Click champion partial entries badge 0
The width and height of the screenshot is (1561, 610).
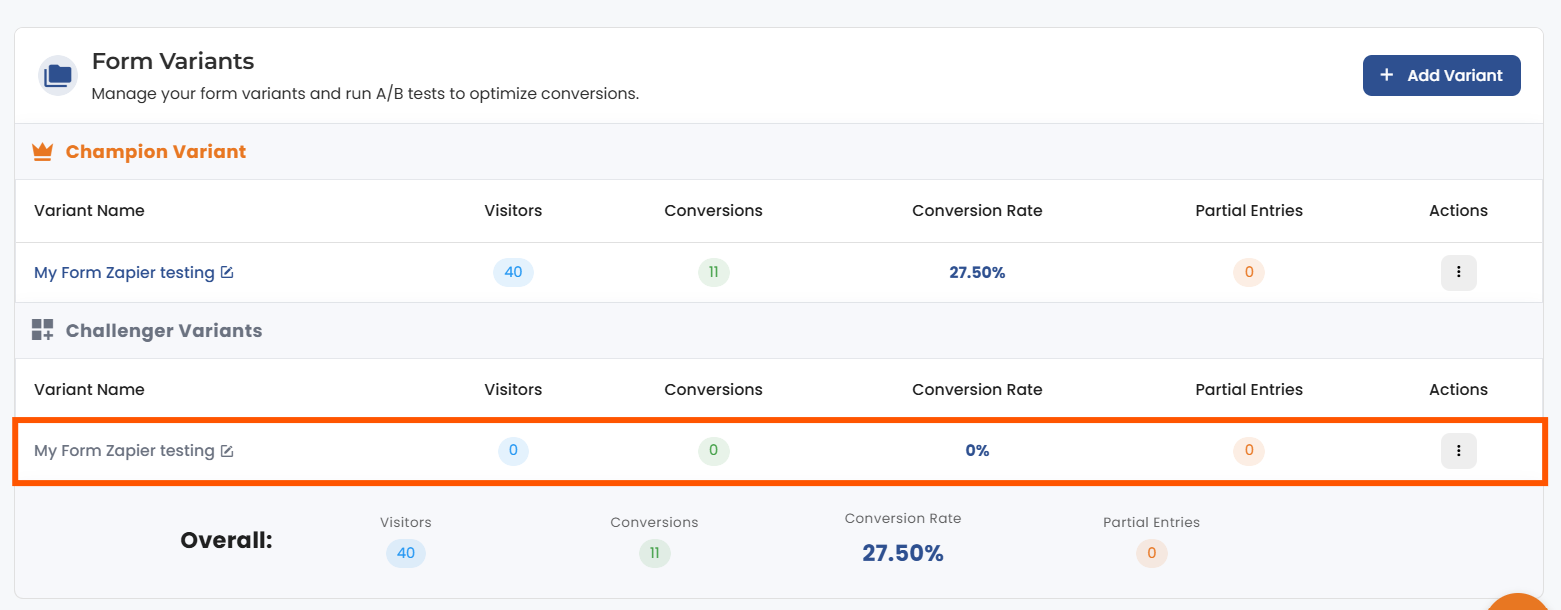[1248, 272]
